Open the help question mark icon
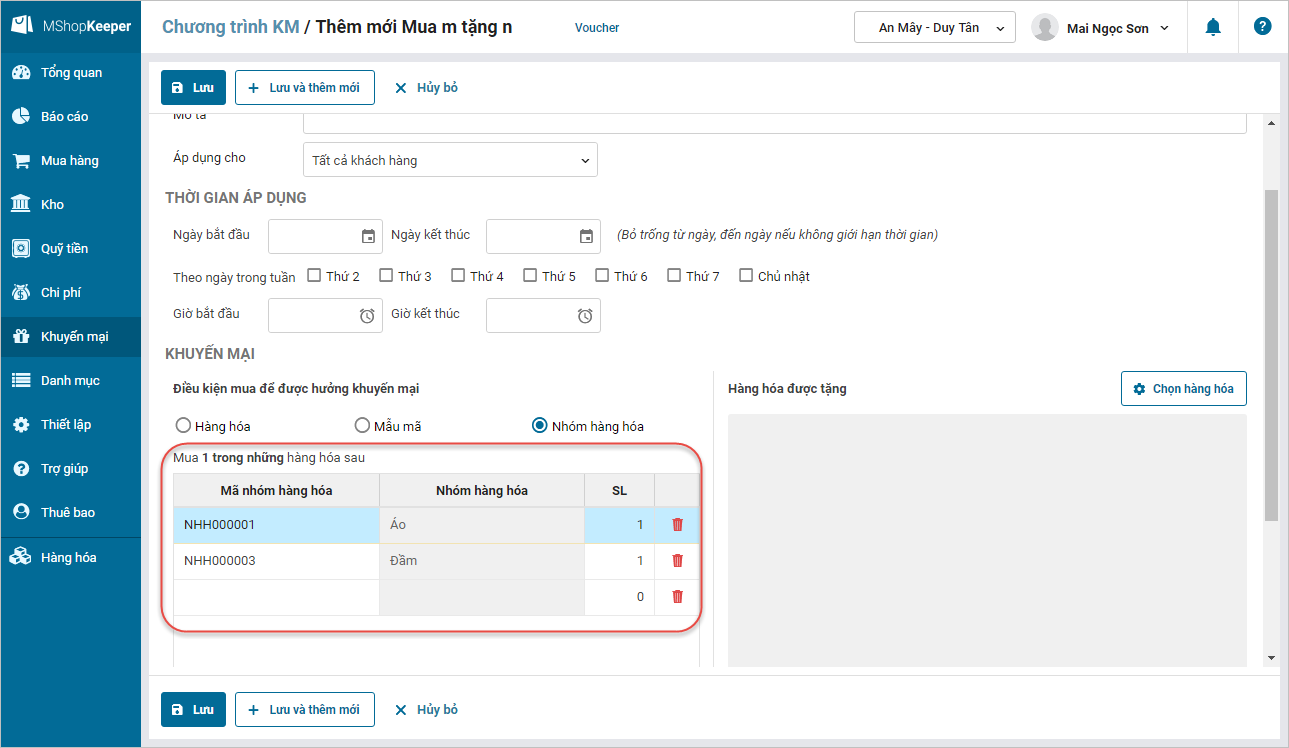1289x748 pixels. pyautogui.click(x=1262, y=27)
